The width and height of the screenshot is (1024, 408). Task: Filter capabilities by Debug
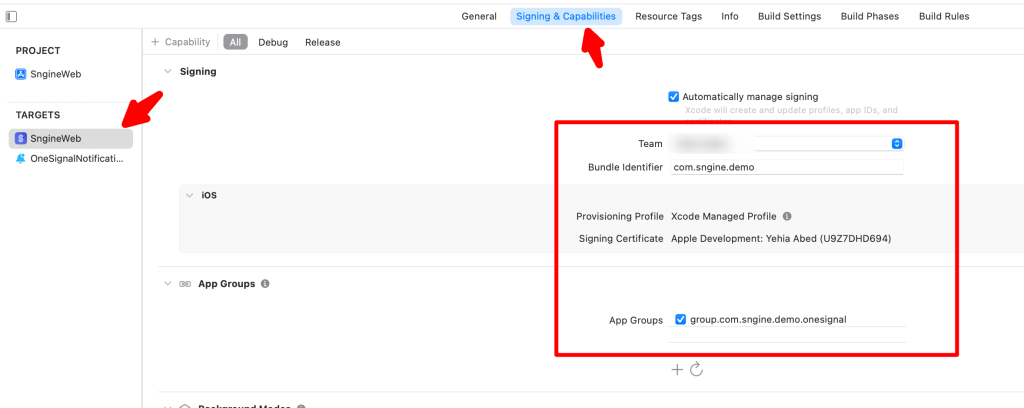click(273, 42)
